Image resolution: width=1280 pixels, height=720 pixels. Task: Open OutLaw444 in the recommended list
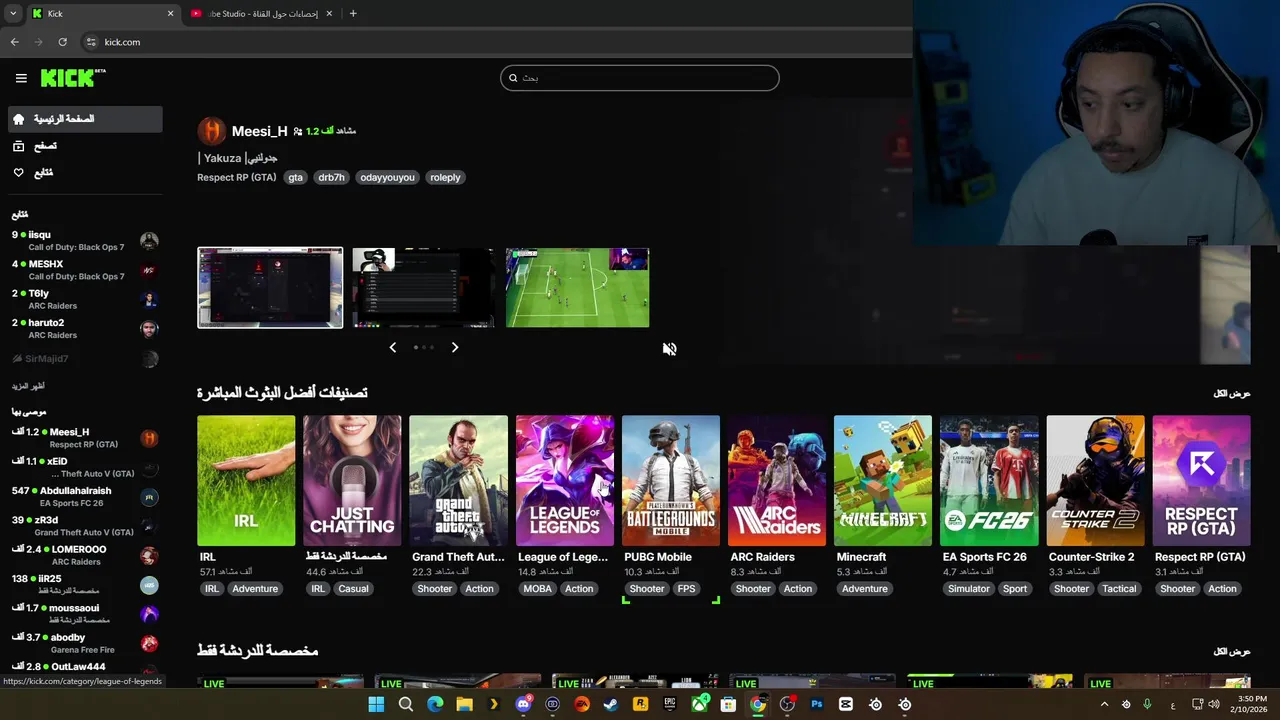click(85, 667)
